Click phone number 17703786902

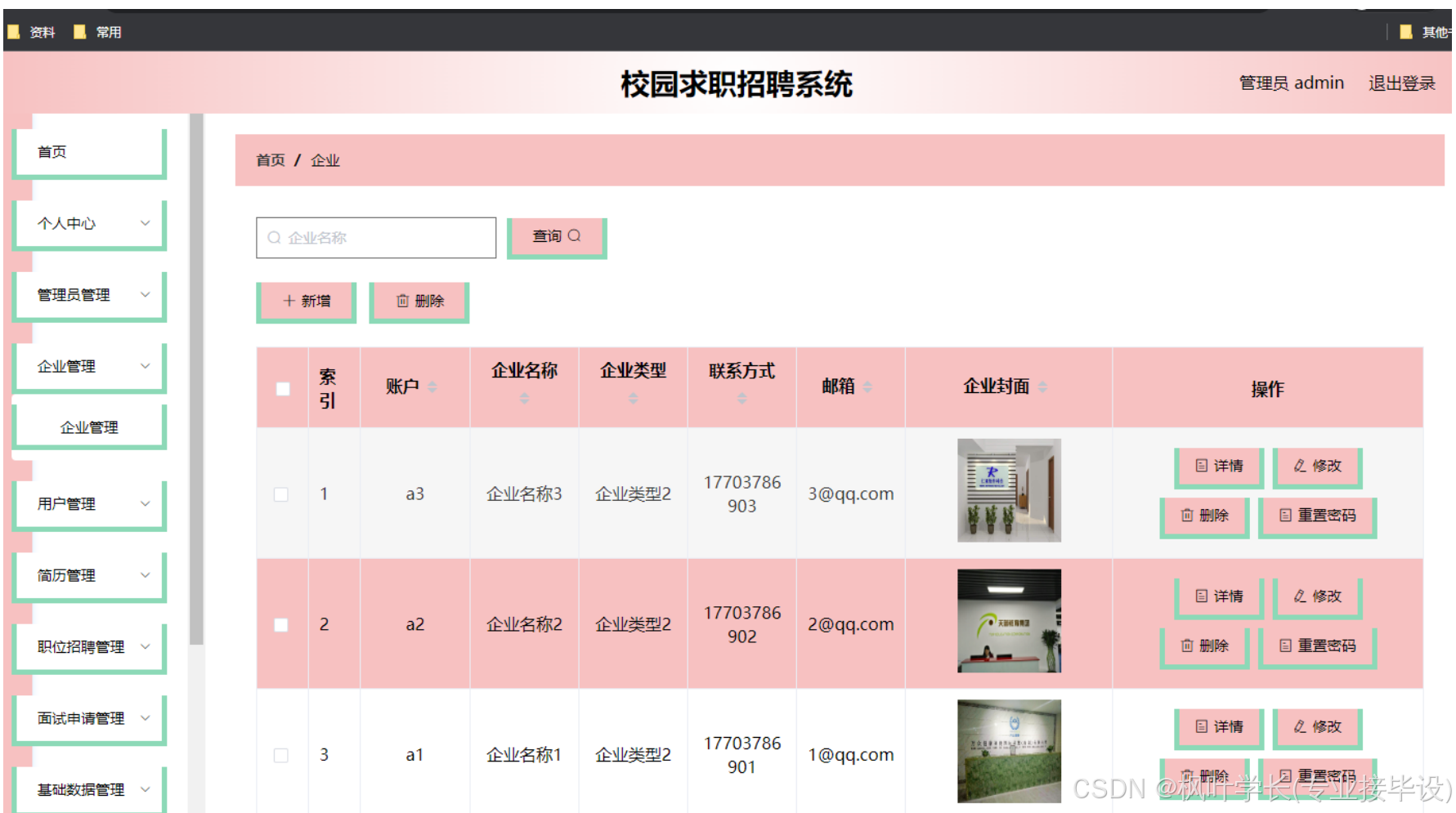coord(742,625)
